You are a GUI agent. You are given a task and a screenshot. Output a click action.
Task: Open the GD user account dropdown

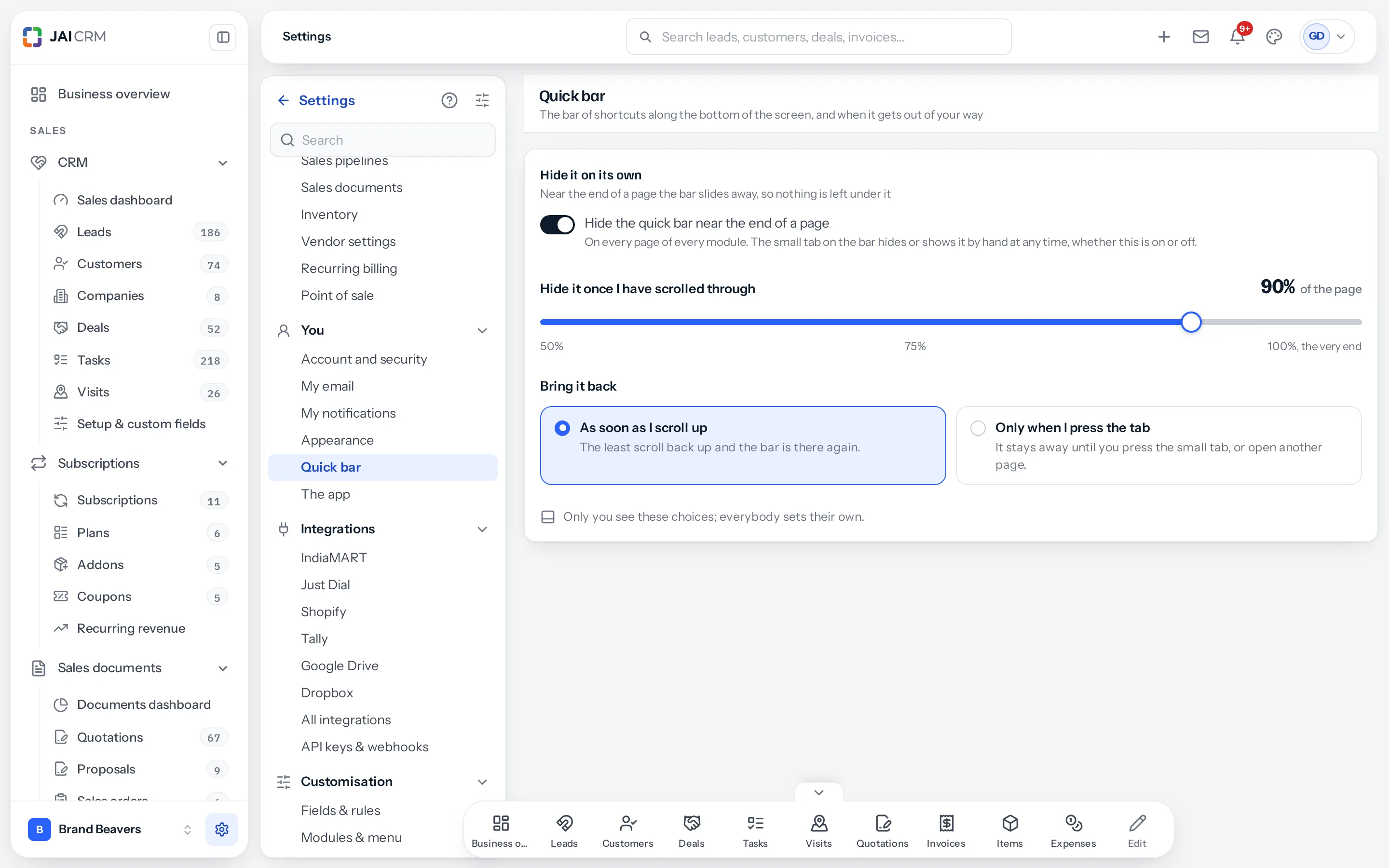click(x=1326, y=37)
